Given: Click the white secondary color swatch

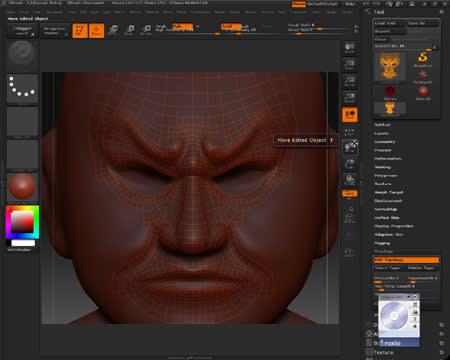Looking at the screenshot, I should tap(23, 243).
